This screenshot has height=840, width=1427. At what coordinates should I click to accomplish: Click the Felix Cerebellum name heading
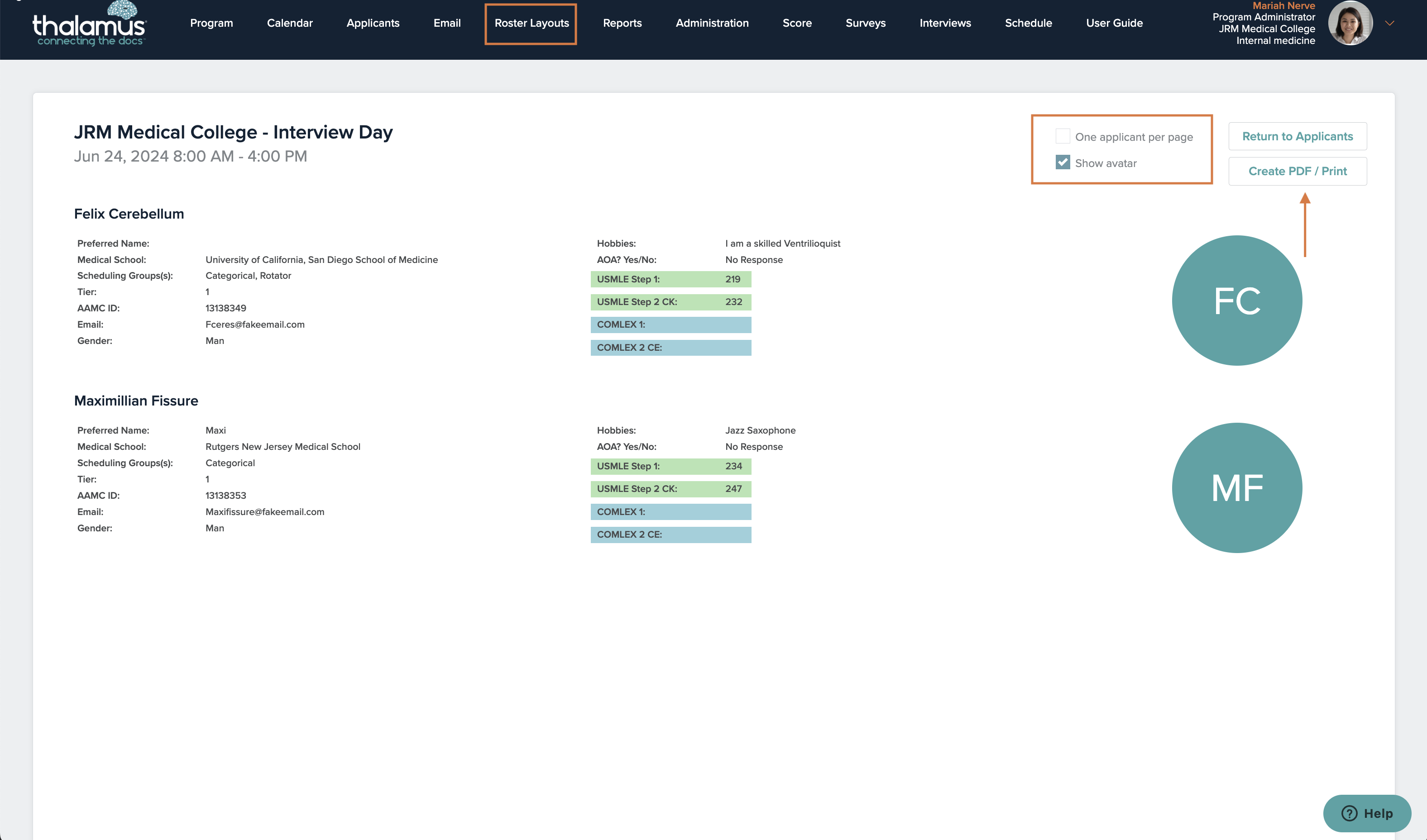tap(129, 214)
